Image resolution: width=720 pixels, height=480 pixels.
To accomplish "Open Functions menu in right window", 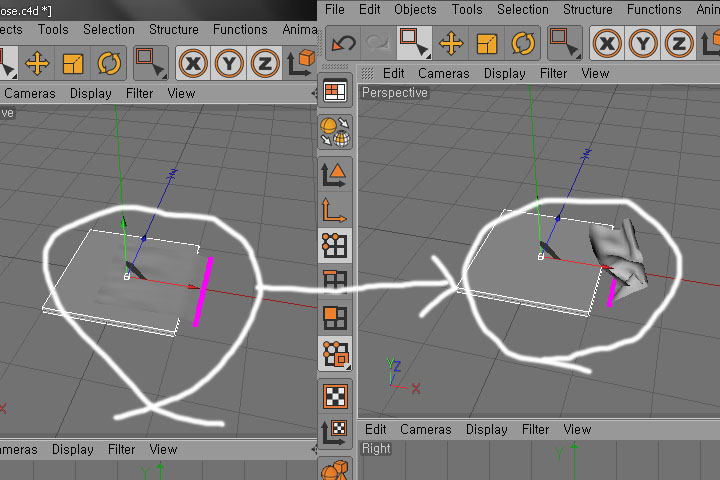I will pyautogui.click(x=654, y=9).
